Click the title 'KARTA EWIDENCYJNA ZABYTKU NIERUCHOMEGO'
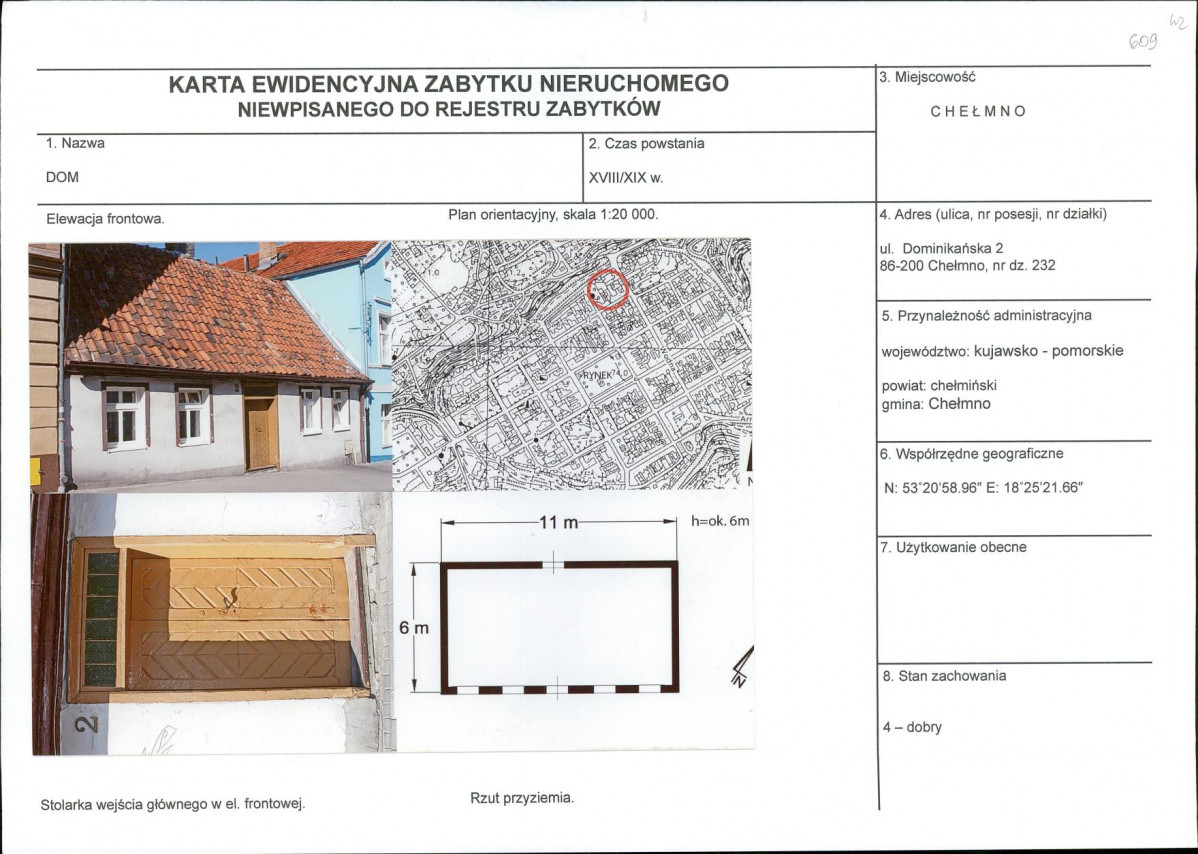This screenshot has height=854, width=1198. click(x=448, y=83)
